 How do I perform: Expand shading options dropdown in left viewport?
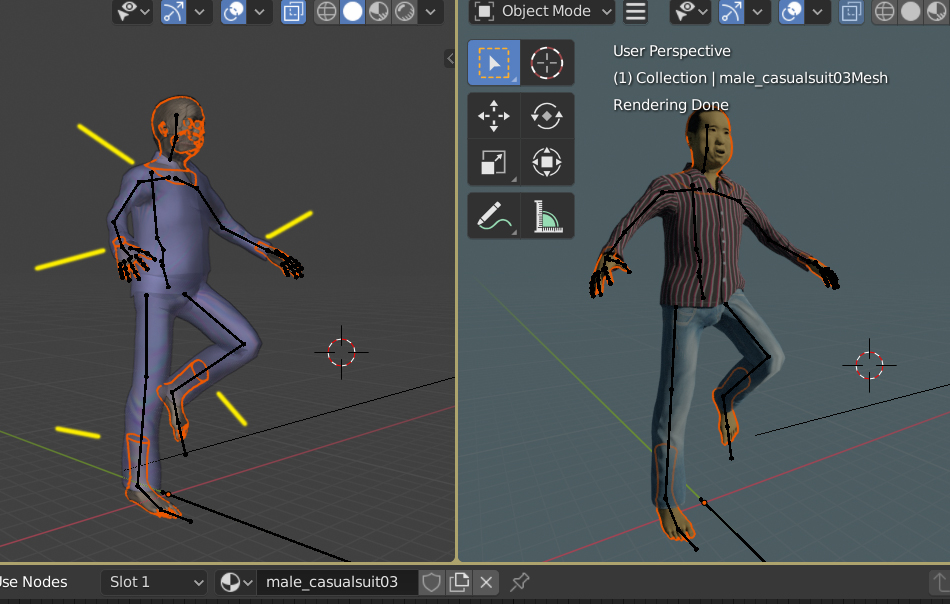tap(431, 12)
